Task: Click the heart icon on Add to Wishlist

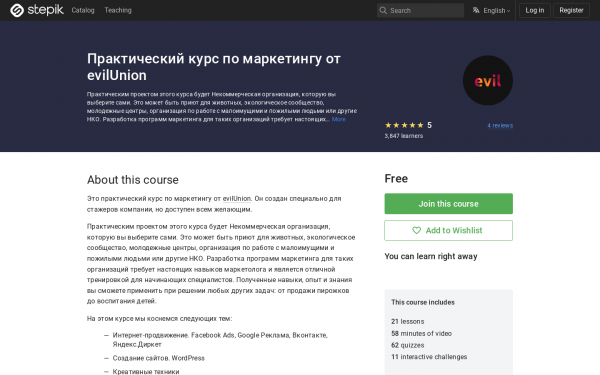Action: 416,230
